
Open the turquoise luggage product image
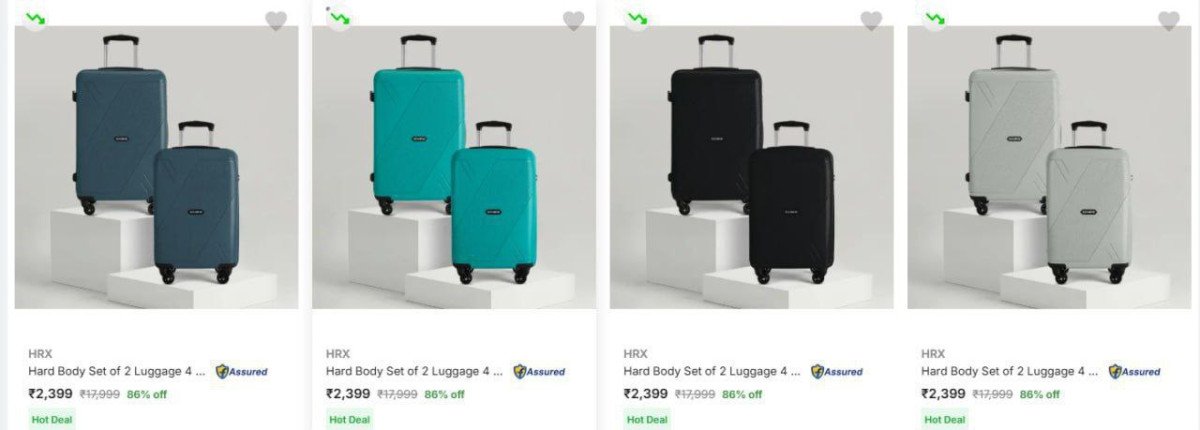point(454,170)
